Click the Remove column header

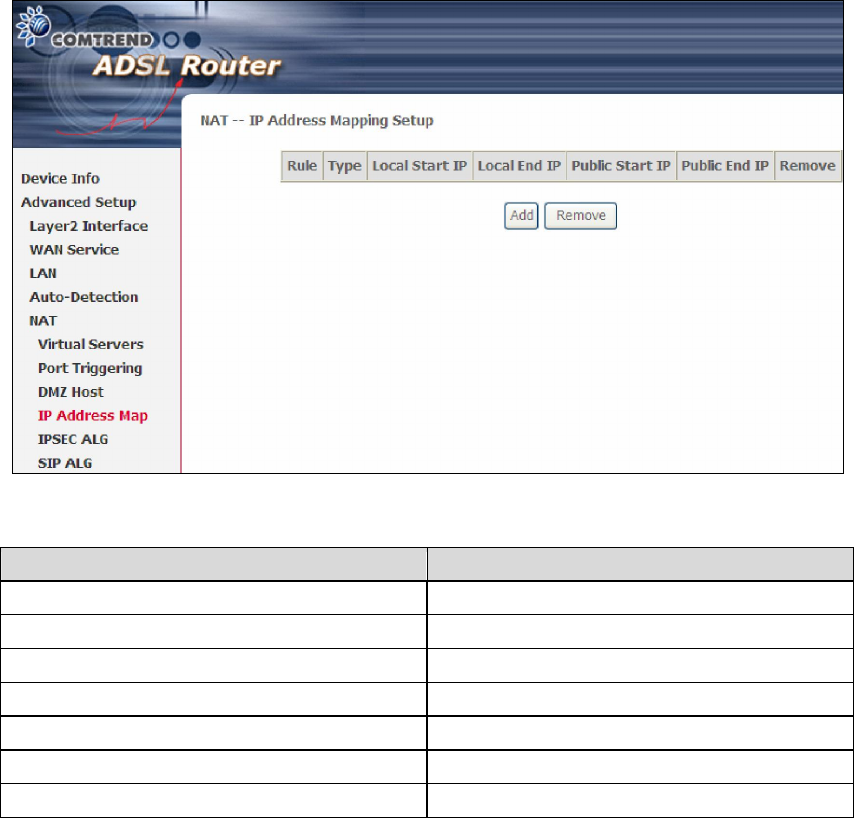[x=807, y=166]
